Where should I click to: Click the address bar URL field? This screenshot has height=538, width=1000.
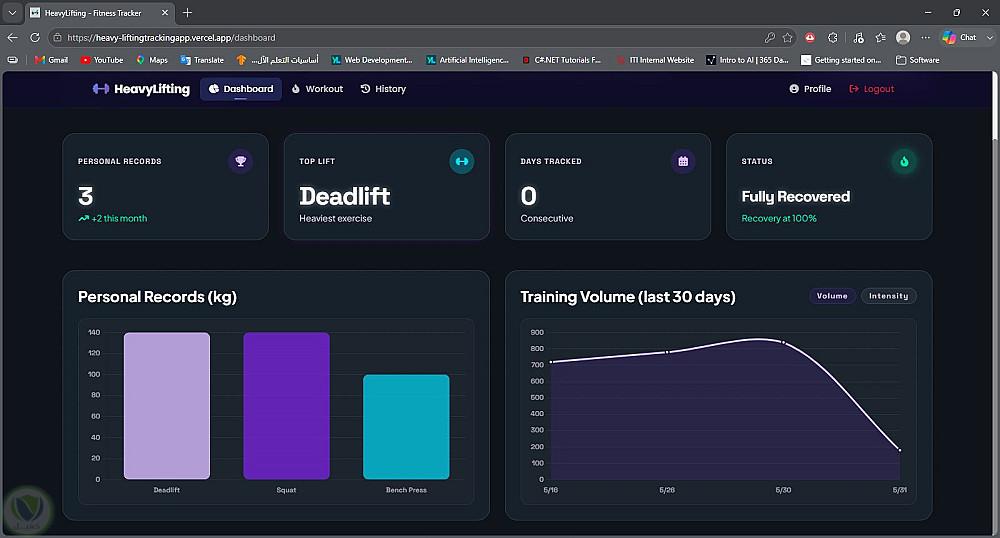[408, 38]
